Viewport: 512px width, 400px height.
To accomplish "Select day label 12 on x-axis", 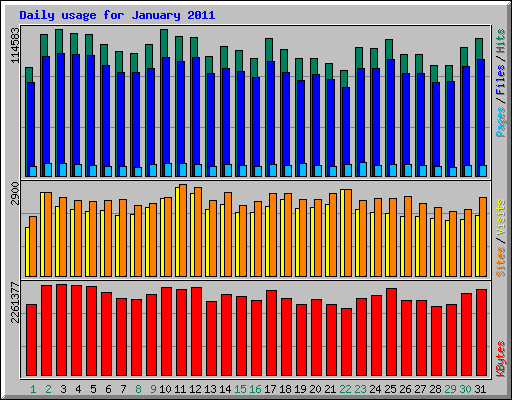I will click(195, 389).
